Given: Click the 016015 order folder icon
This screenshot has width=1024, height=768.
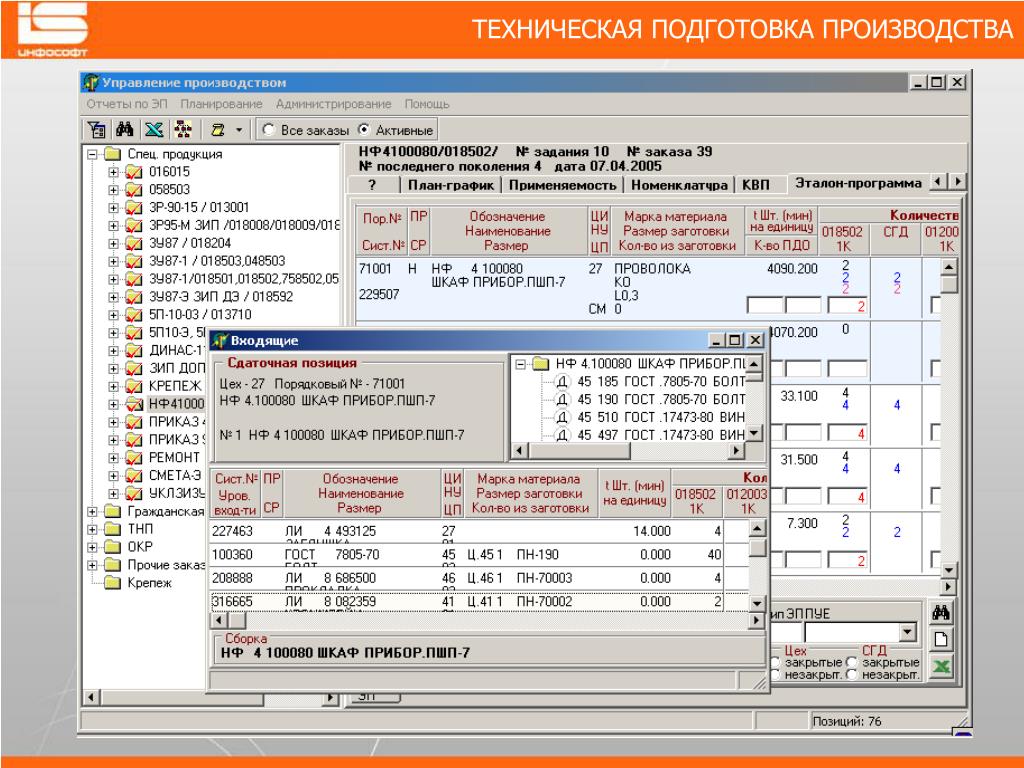Looking at the screenshot, I should pos(133,172).
